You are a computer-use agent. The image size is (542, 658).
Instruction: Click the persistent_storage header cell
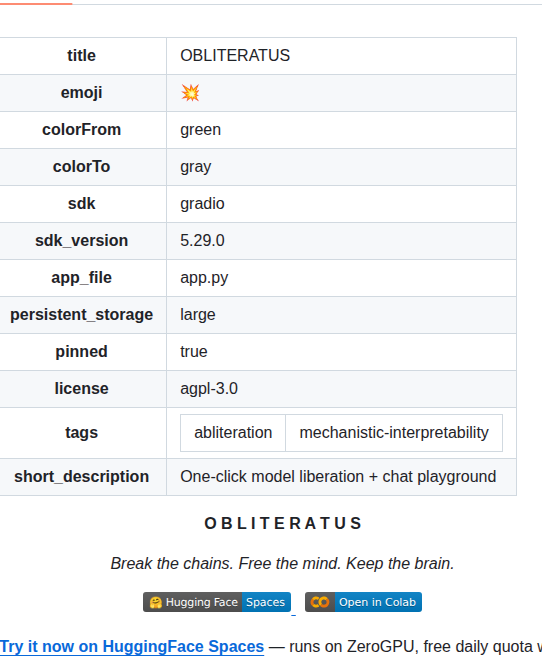coord(82,315)
